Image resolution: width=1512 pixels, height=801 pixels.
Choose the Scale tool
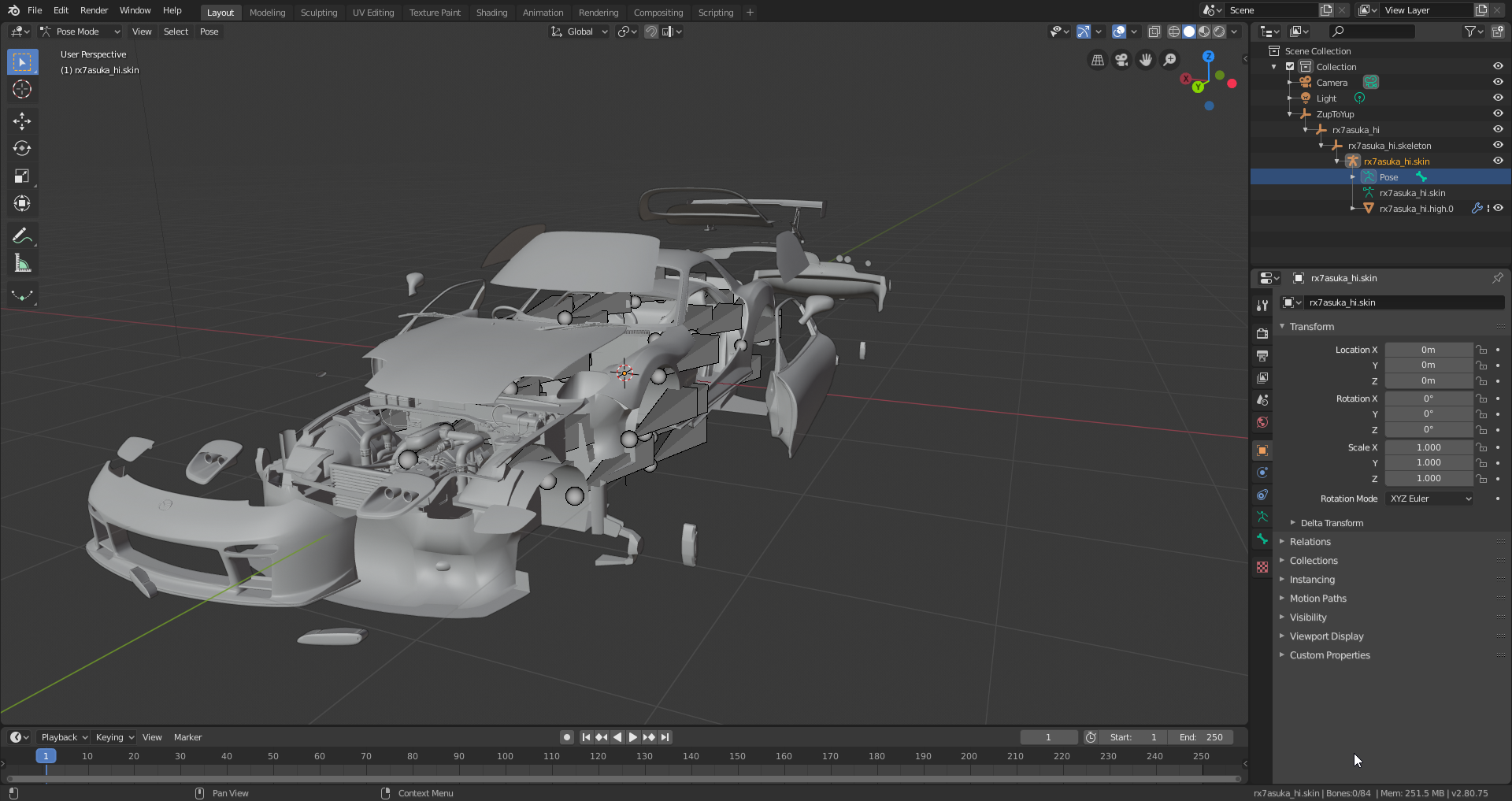click(x=22, y=176)
